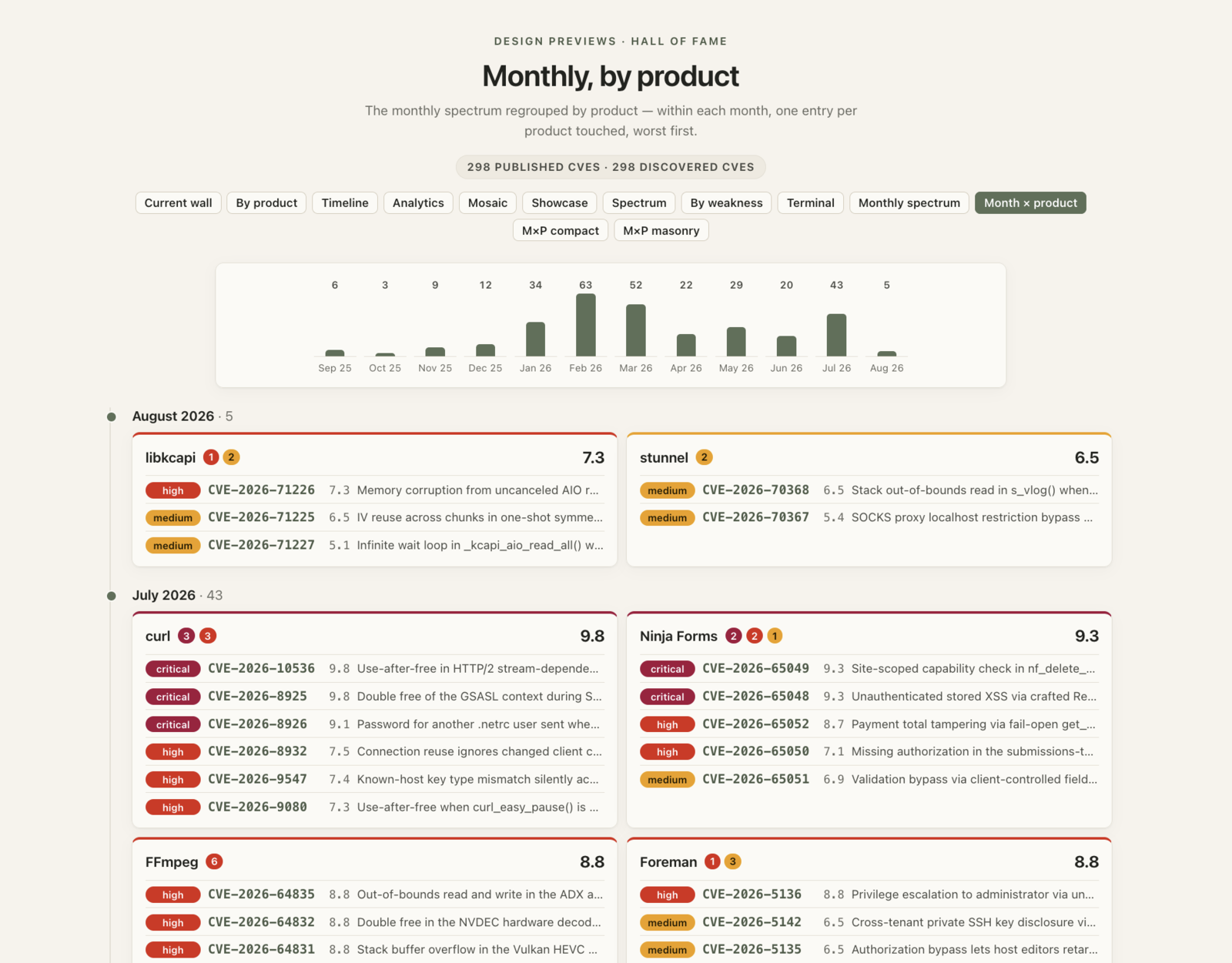Open CVE-2026-71226 entry
Screen dimensions: 1232x963
click(374, 490)
